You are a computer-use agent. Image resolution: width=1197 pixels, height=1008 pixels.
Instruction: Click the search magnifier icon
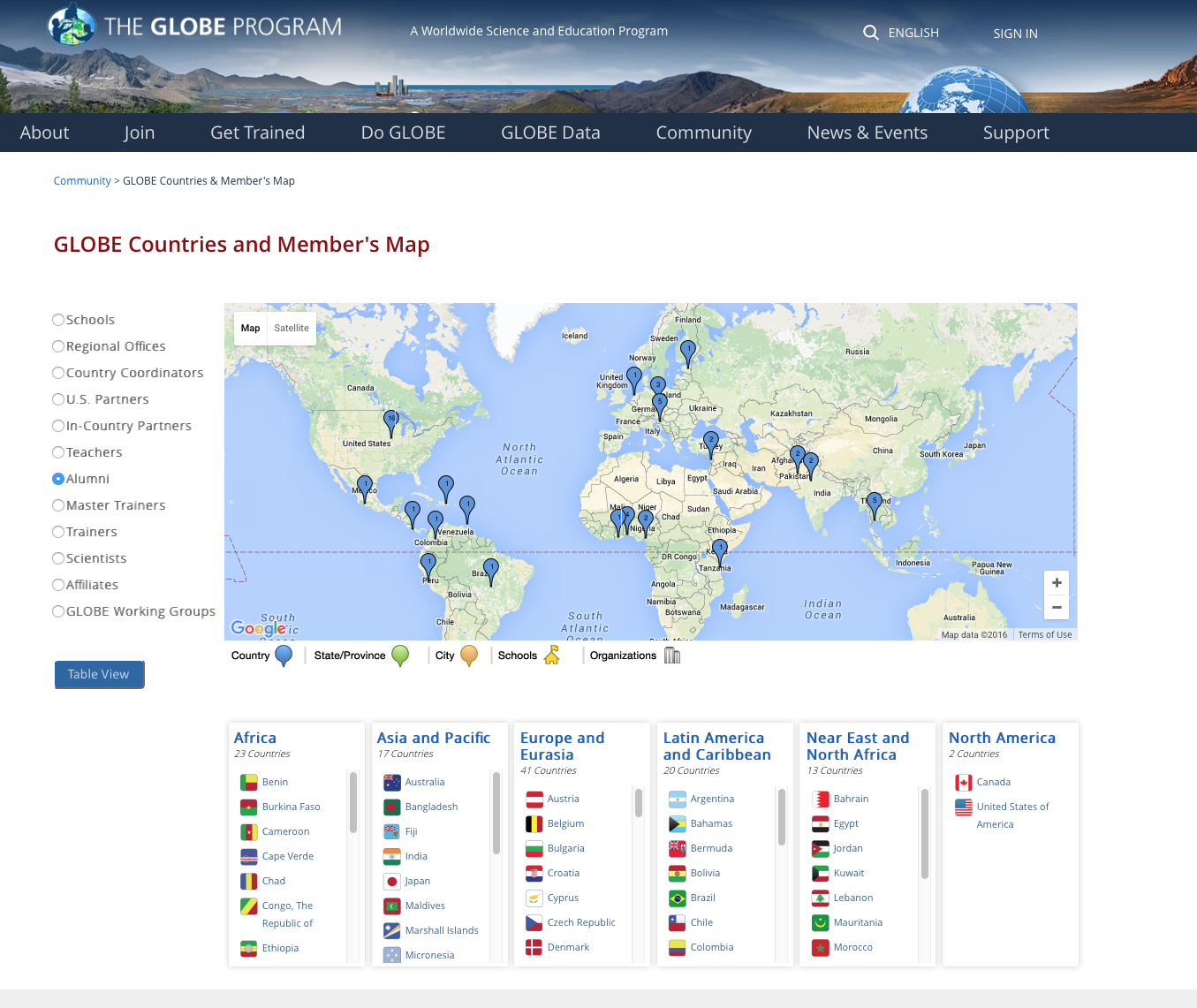[x=870, y=33]
